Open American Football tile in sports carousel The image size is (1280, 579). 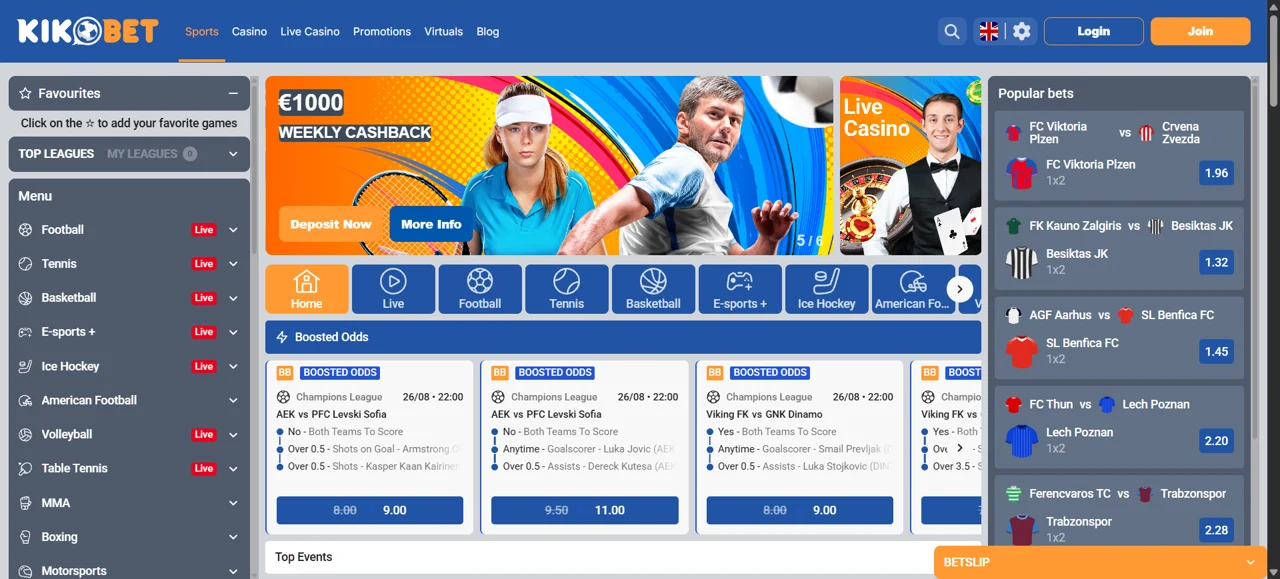[x=913, y=289]
